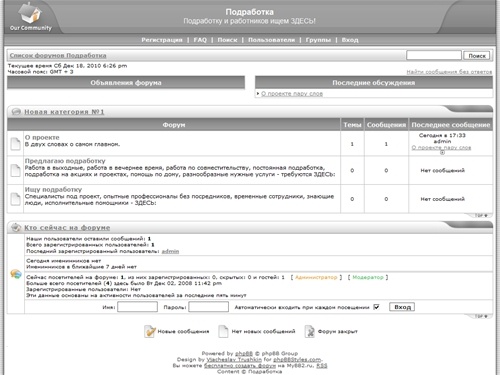Open the Регистрация menu item
500x375 pixels.
point(162,40)
